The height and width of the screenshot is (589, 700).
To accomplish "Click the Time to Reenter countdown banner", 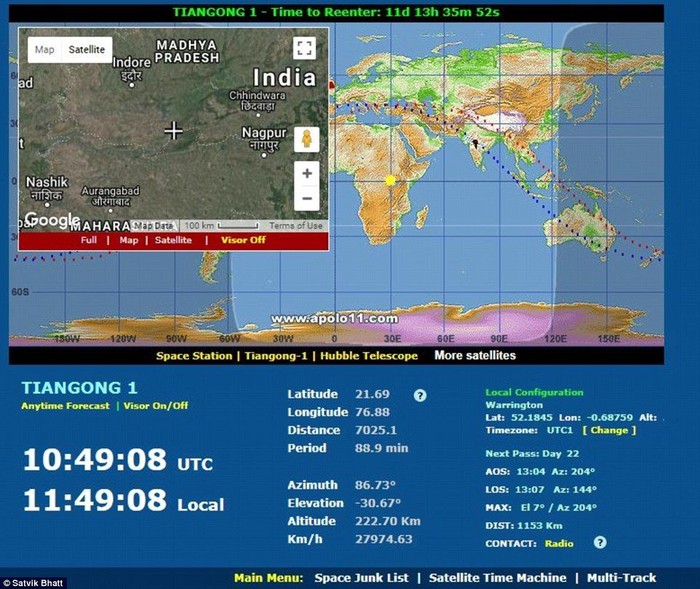I will (x=336, y=12).
